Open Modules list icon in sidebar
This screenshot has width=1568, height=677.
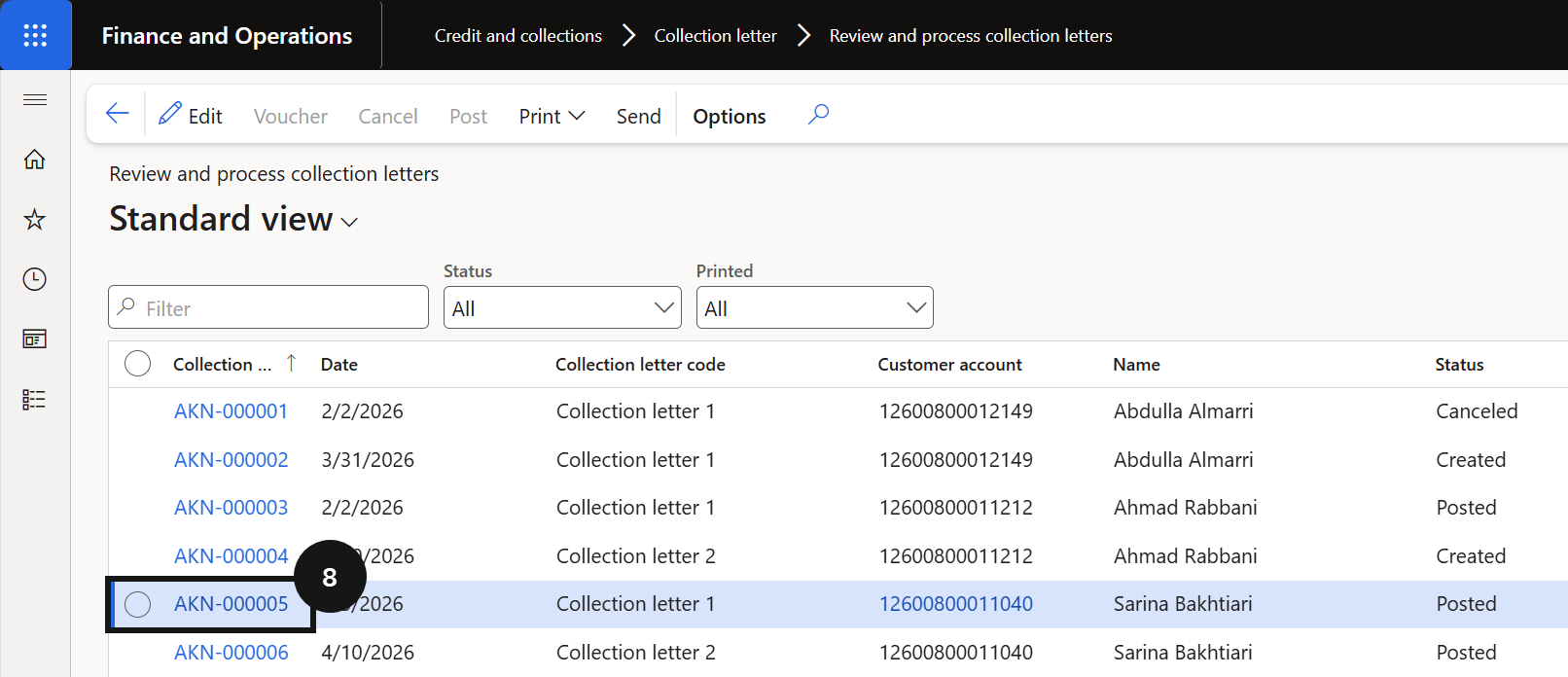35,399
